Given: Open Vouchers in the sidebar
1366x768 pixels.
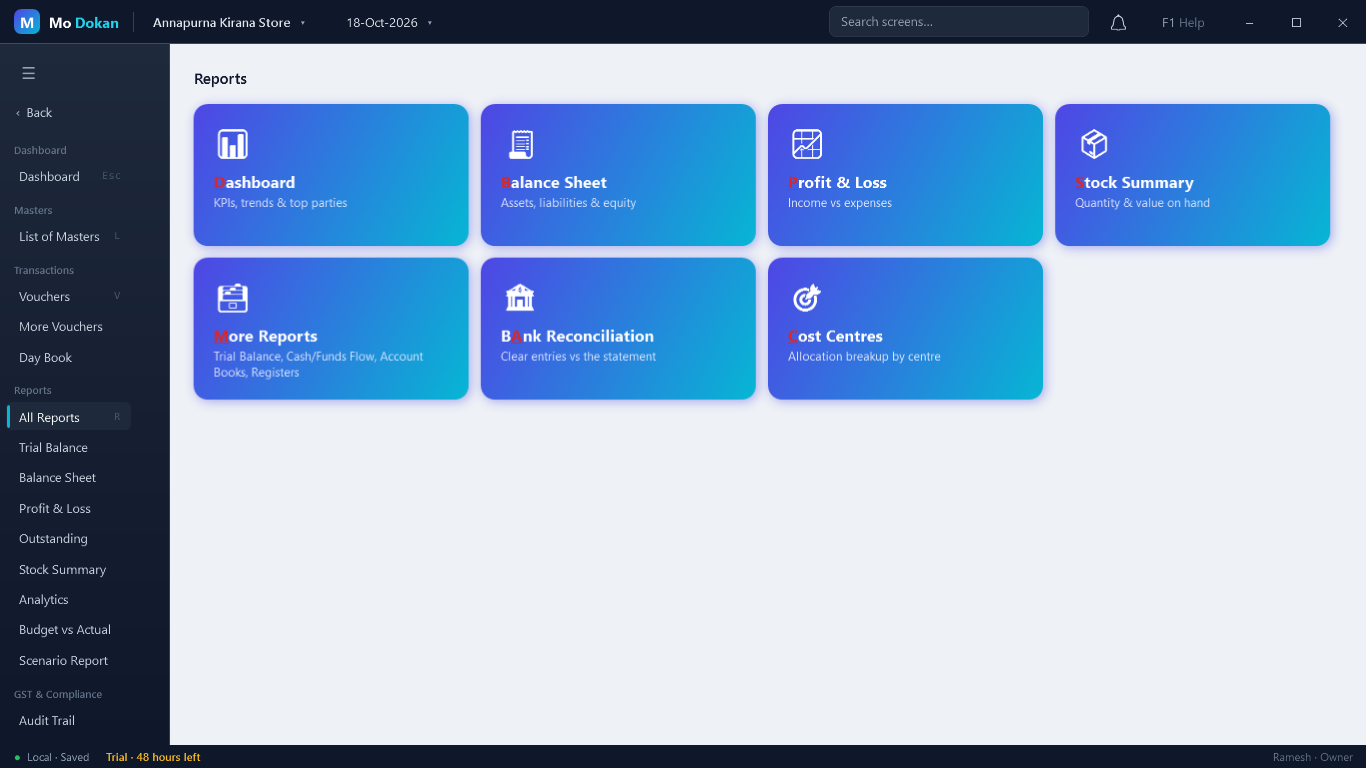Looking at the screenshot, I should (x=68, y=297).
